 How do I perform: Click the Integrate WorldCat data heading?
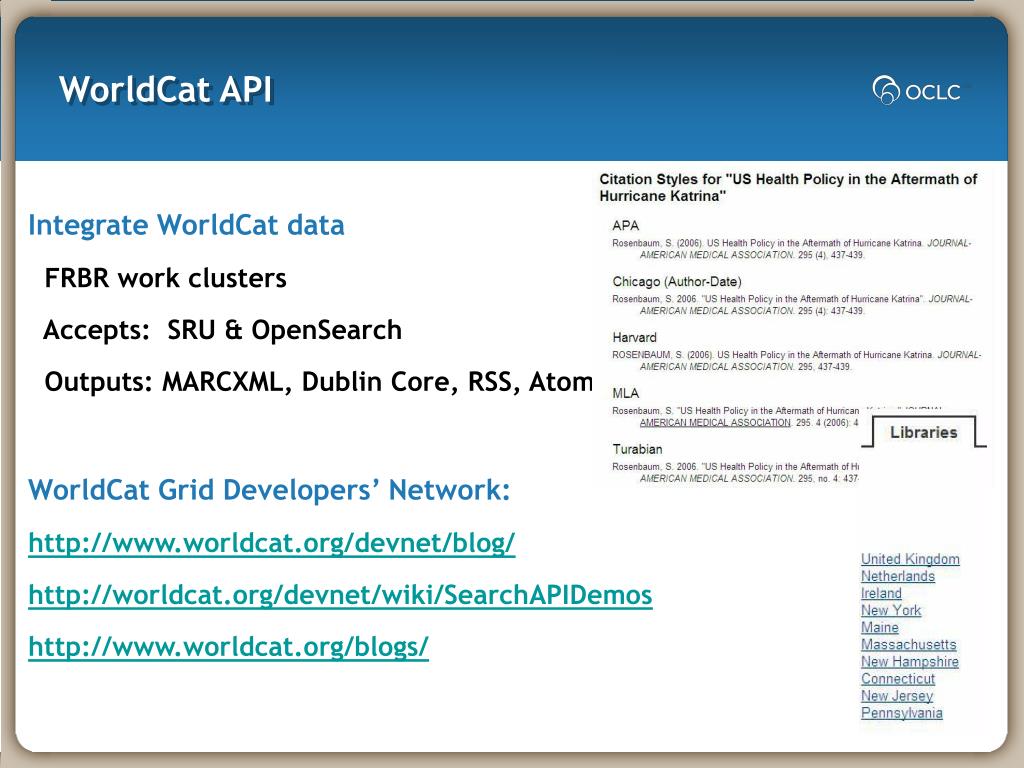186,225
